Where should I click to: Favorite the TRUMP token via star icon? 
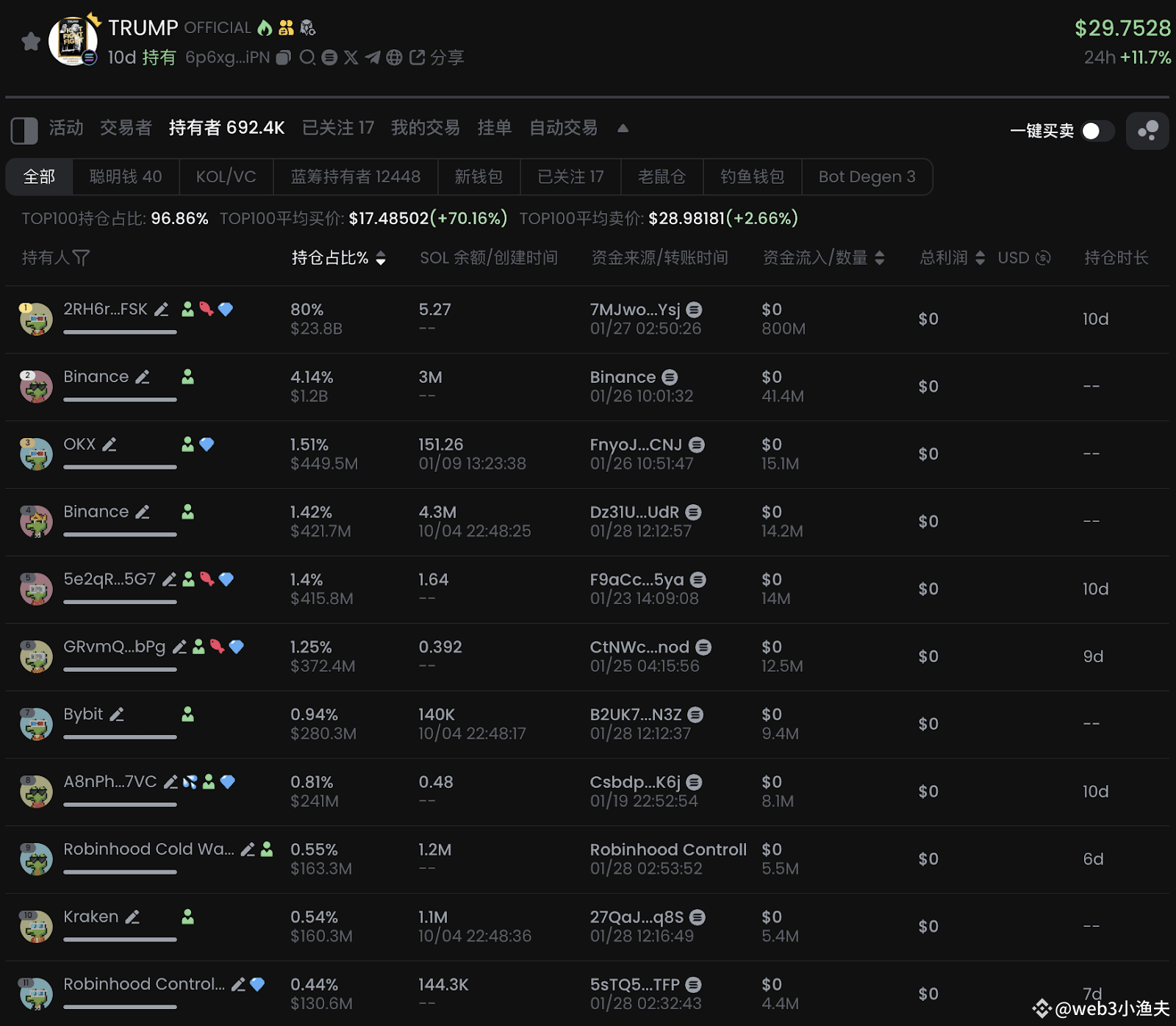tap(31, 41)
